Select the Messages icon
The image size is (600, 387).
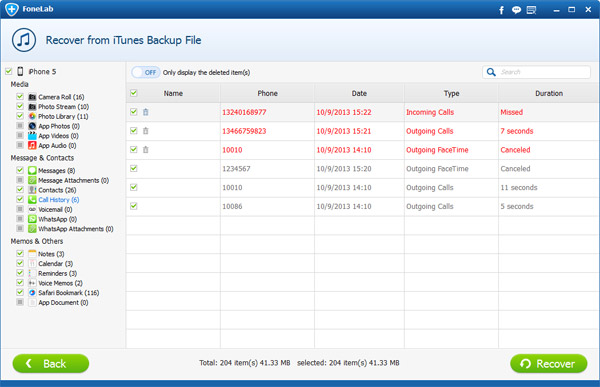[32, 170]
